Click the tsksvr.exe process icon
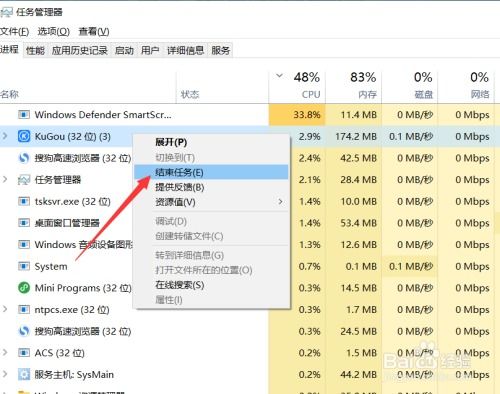Viewport: 500px width, 394px height. tap(24, 201)
